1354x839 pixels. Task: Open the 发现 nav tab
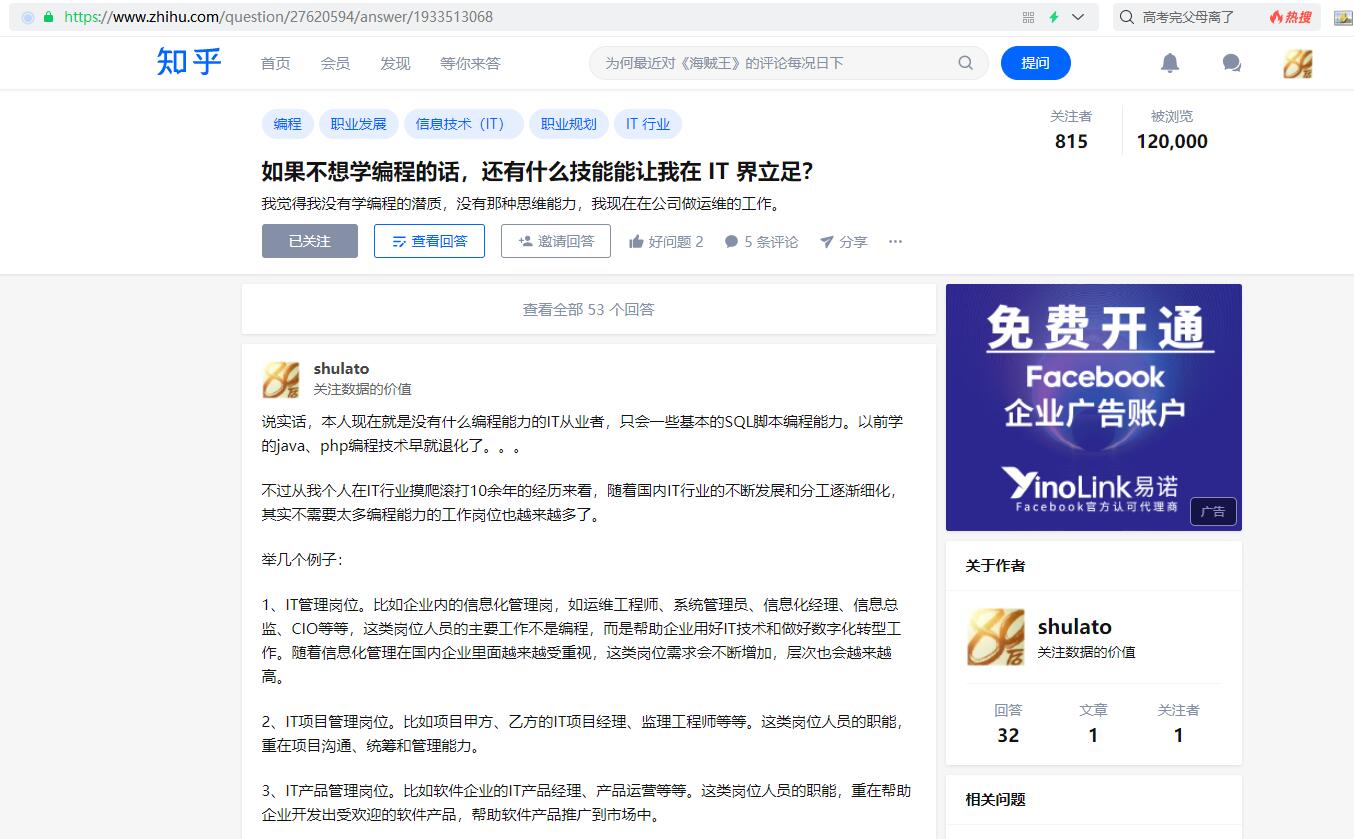pyautogui.click(x=395, y=63)
